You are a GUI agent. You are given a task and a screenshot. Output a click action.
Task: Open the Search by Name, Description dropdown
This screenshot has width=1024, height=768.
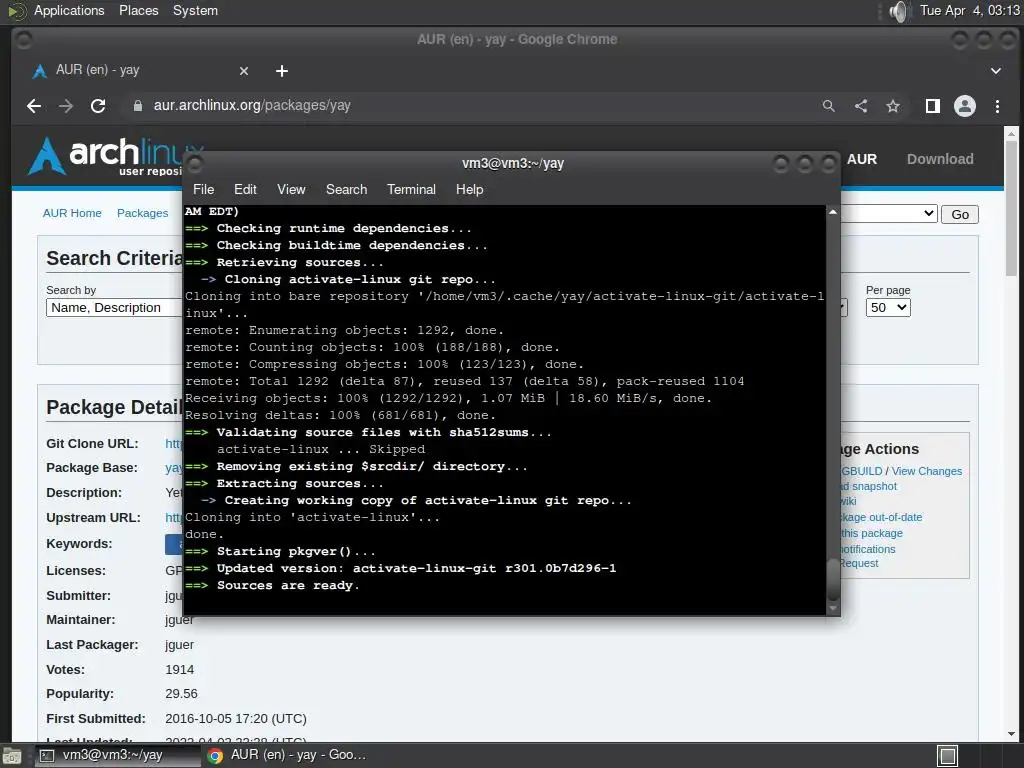[x=114, y=308]
